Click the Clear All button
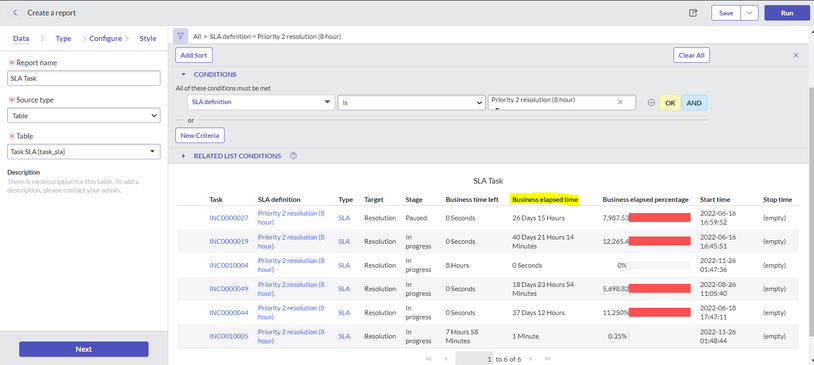Viewport: 814px width, 365px height. coord(691,55)
